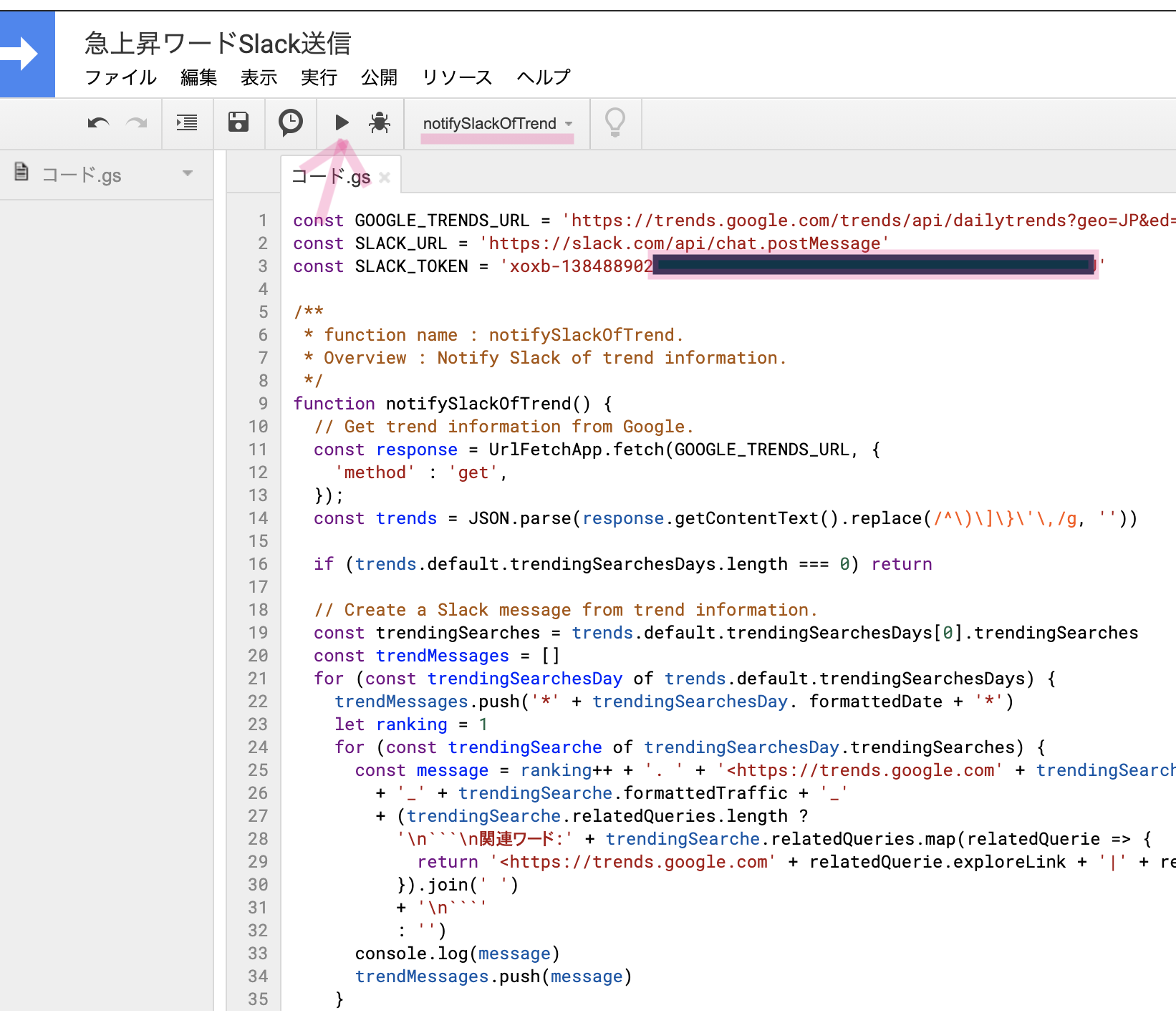
Task: Save the project with the floppy icon
Action: (x=238, y=122)
